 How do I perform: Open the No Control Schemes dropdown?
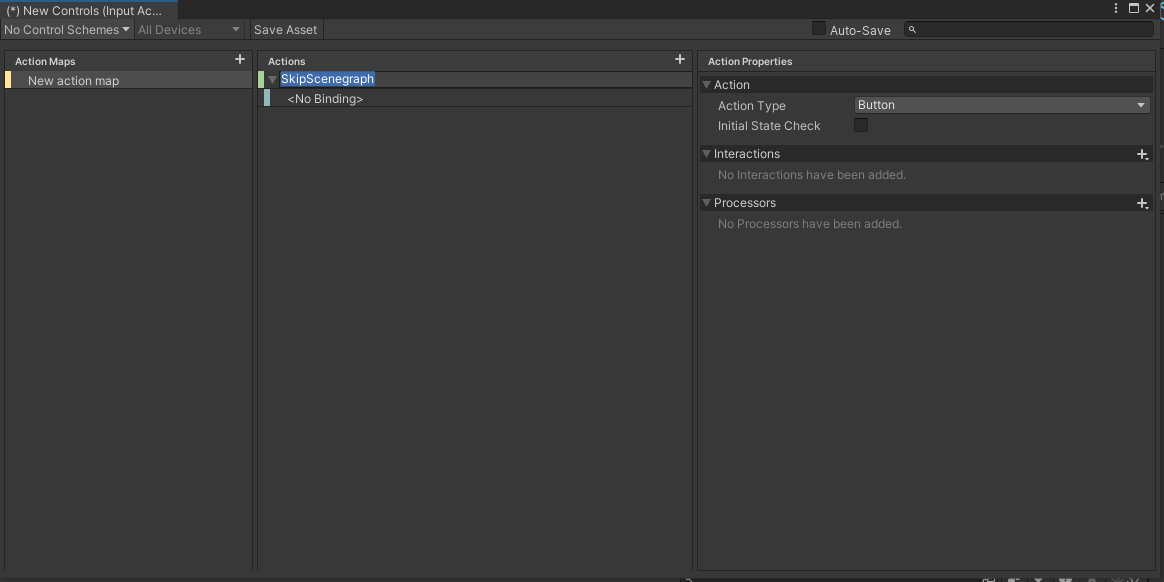click(x=67, y=30)
